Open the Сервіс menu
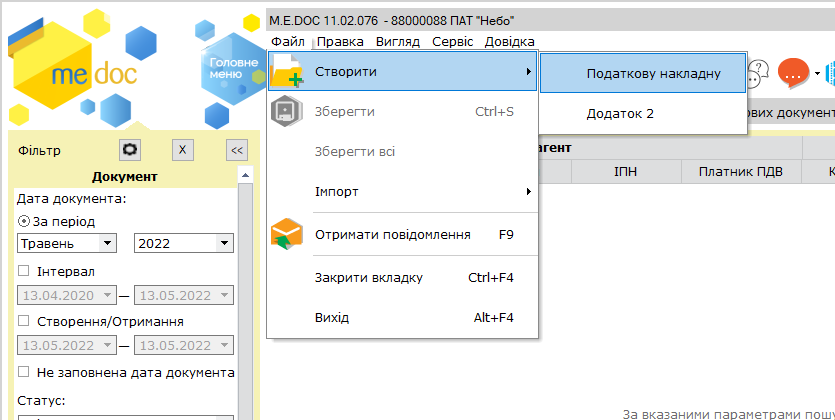The image size is (835, 420). click(x=453, y=42)
